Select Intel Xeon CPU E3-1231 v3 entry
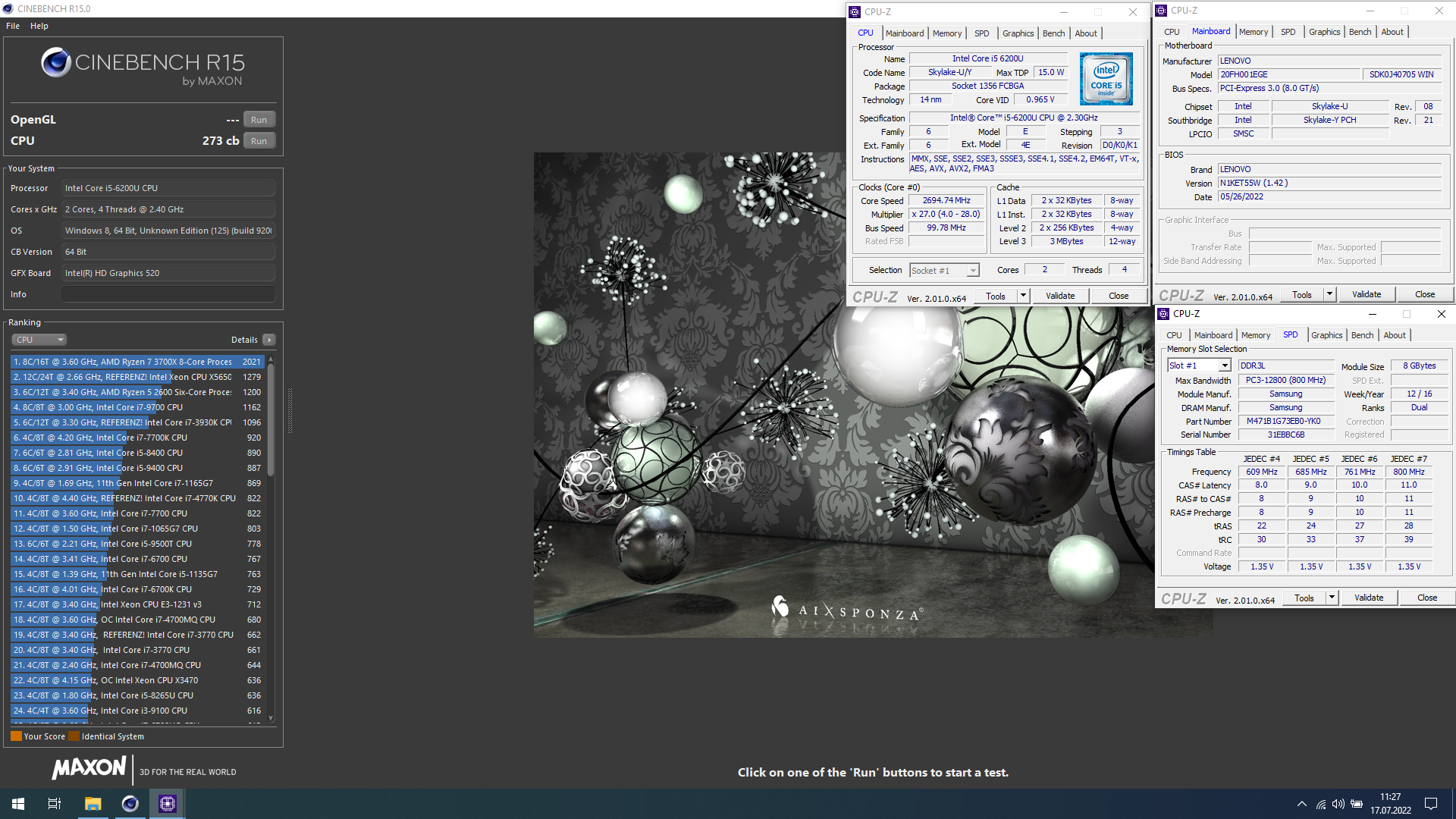Viewport: 1456px width, 819px height. pyautogui.click(x=137, y=604)
